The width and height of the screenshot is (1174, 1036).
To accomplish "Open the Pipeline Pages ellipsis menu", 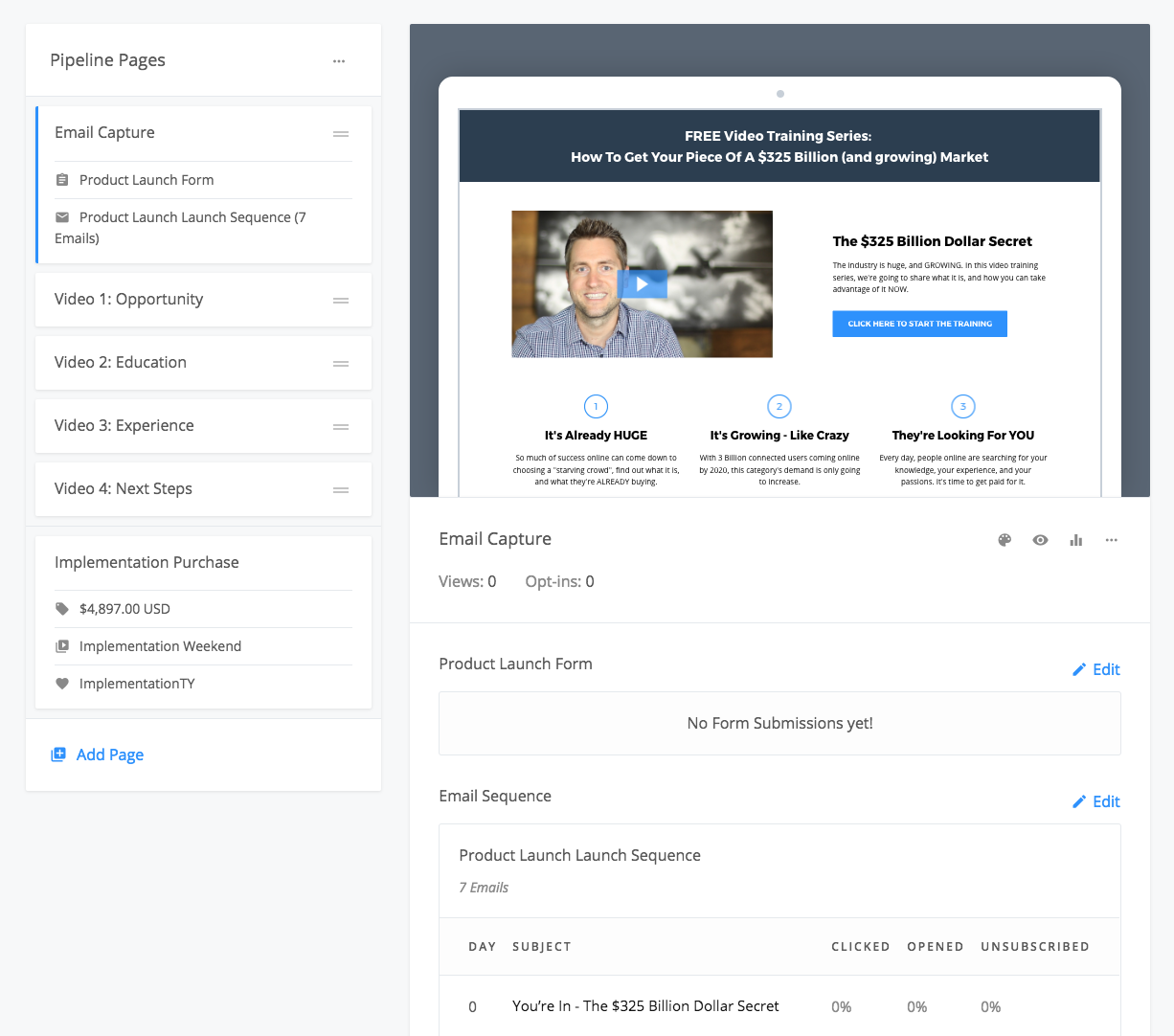I will point(339,61).
